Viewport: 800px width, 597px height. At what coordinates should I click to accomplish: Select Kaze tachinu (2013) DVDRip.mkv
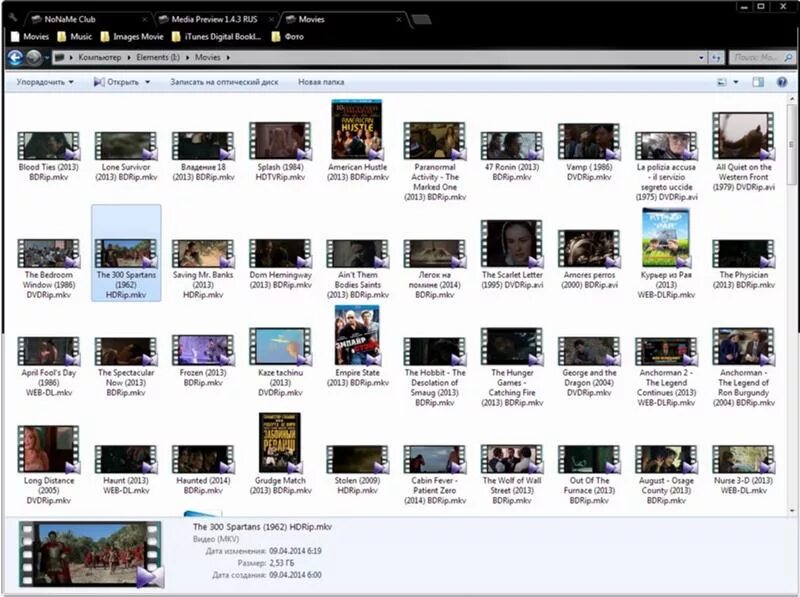280,362
